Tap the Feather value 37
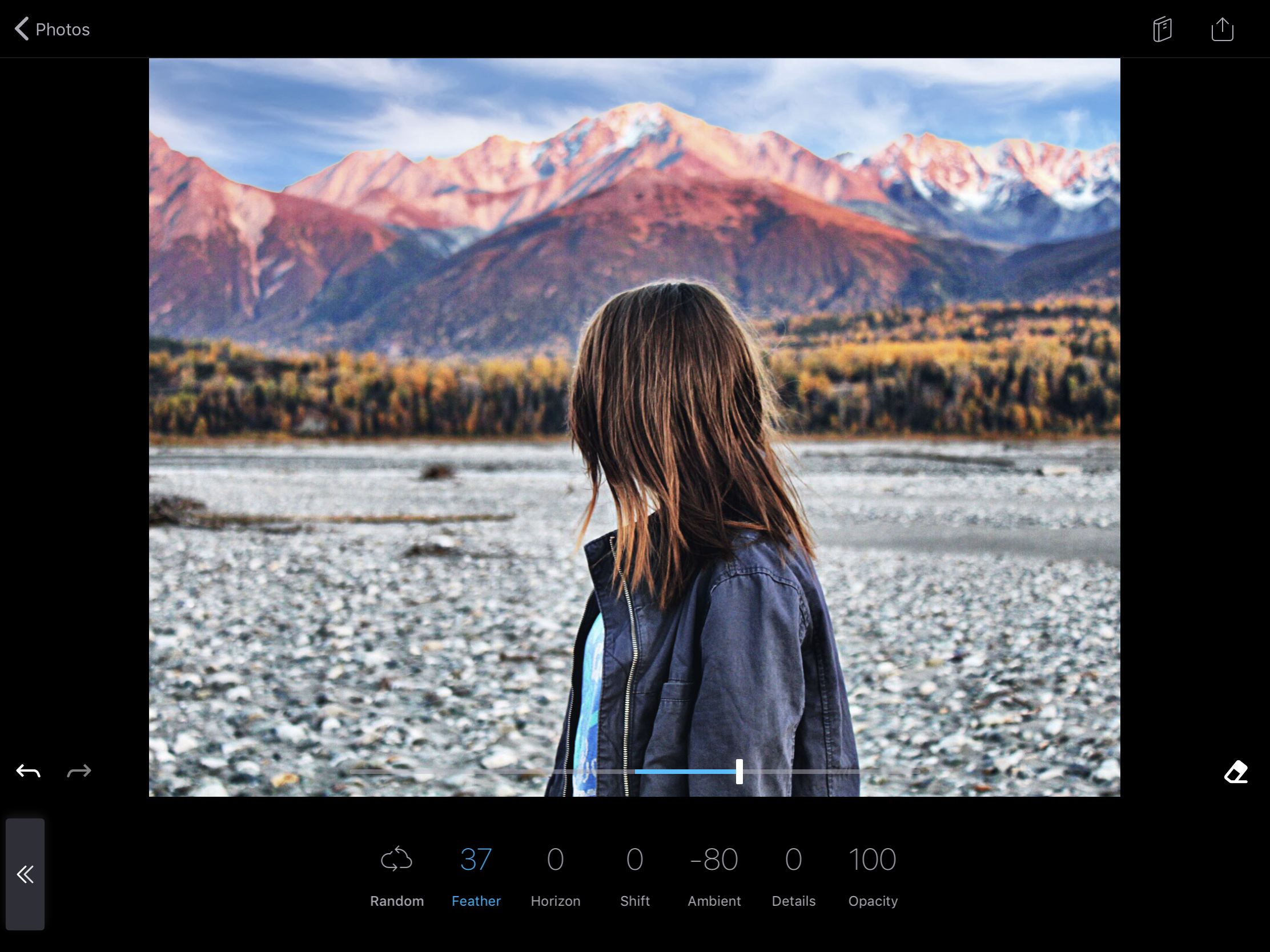 pyautogui.click(x=476, y=859)
